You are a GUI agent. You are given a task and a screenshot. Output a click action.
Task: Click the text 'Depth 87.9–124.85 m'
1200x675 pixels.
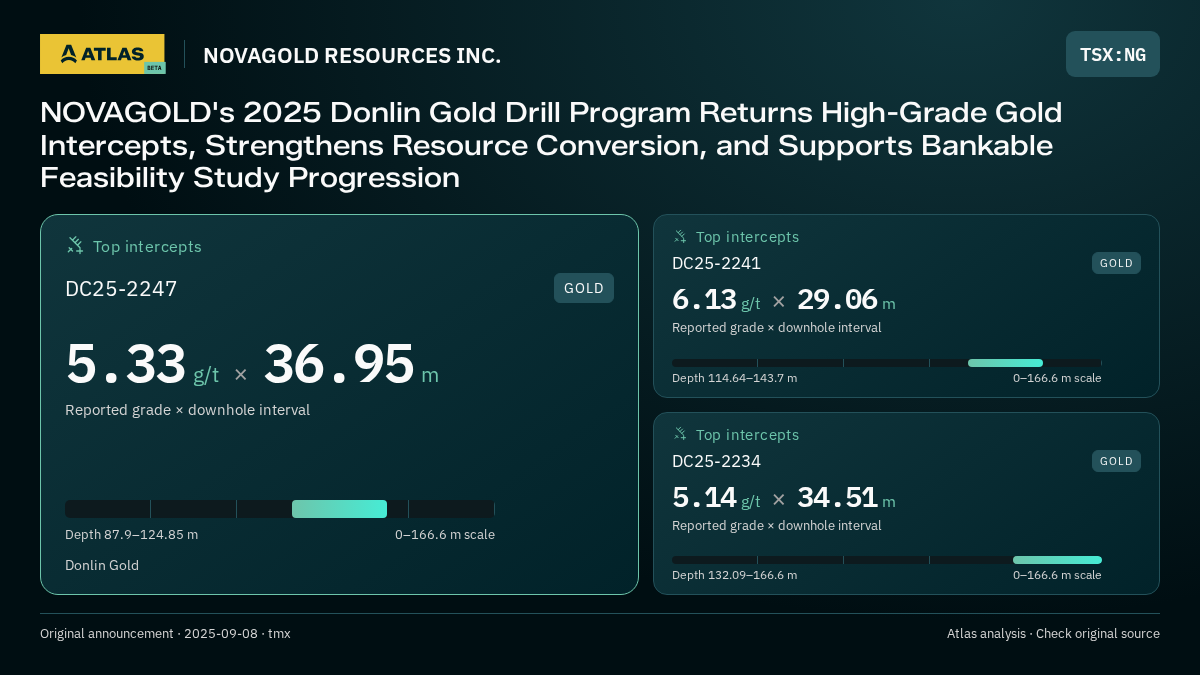(131, 535)
